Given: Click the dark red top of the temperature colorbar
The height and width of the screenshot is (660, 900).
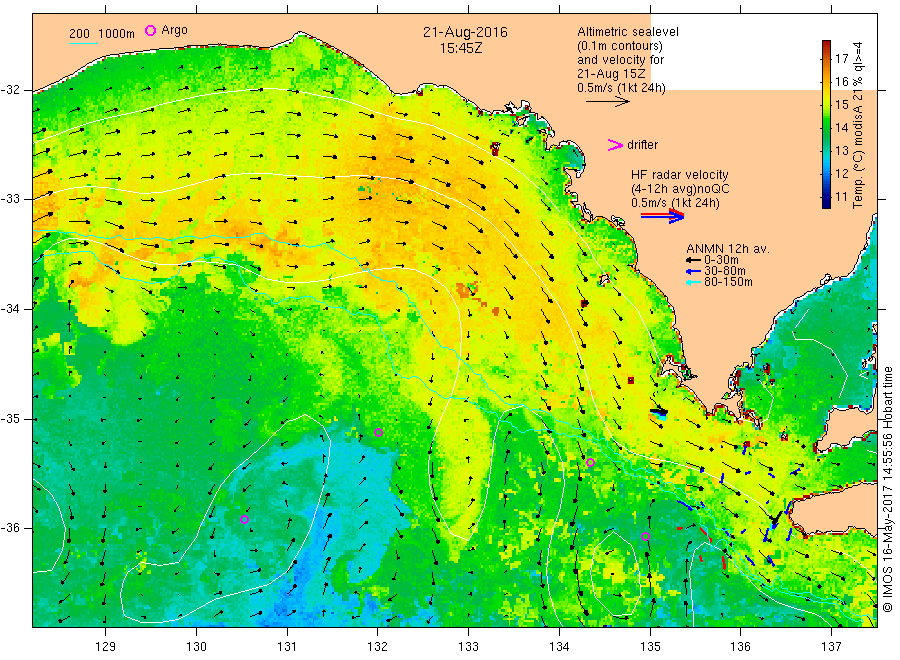Looking at the screenshot, I should [x=826, y=45].
